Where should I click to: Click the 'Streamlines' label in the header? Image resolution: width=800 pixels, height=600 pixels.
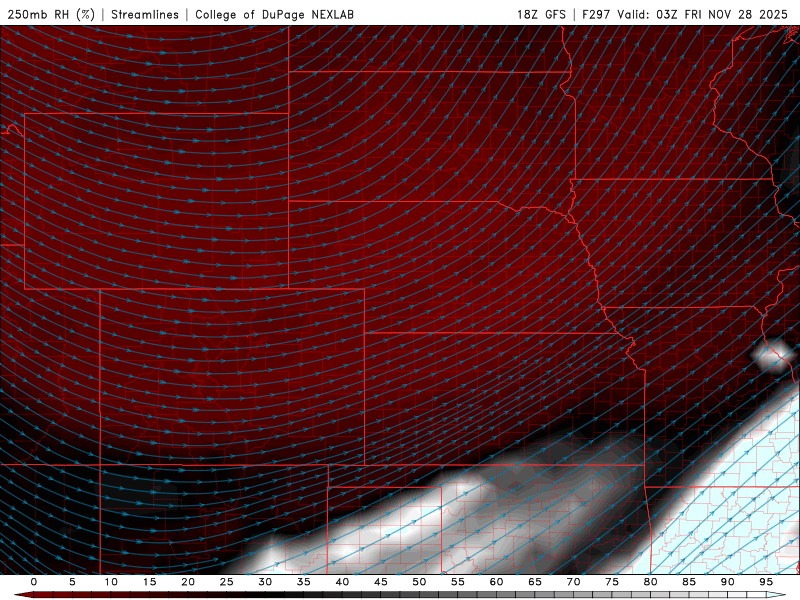tap(145, 14)
